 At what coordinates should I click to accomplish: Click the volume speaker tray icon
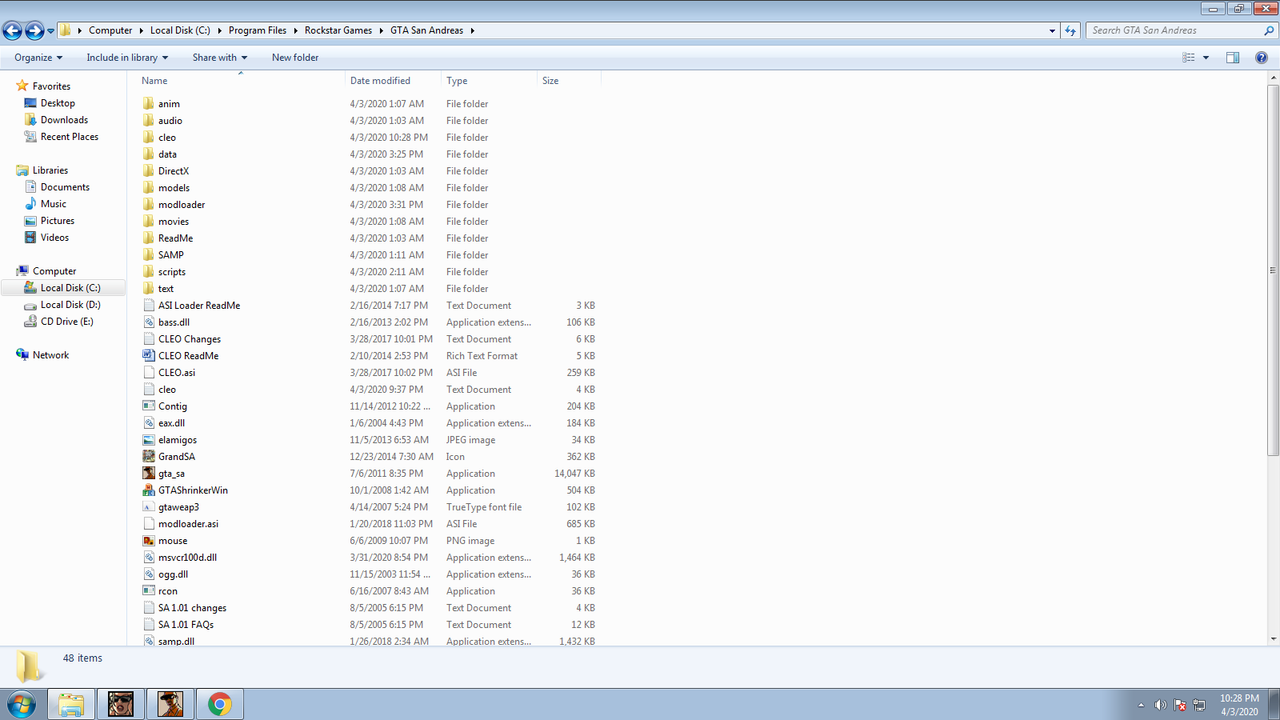click(1160, 705)
